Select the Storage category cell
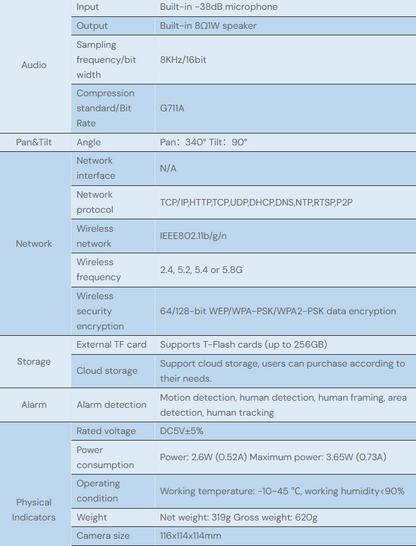Screen dimensions: 416x546 point(34,361)
